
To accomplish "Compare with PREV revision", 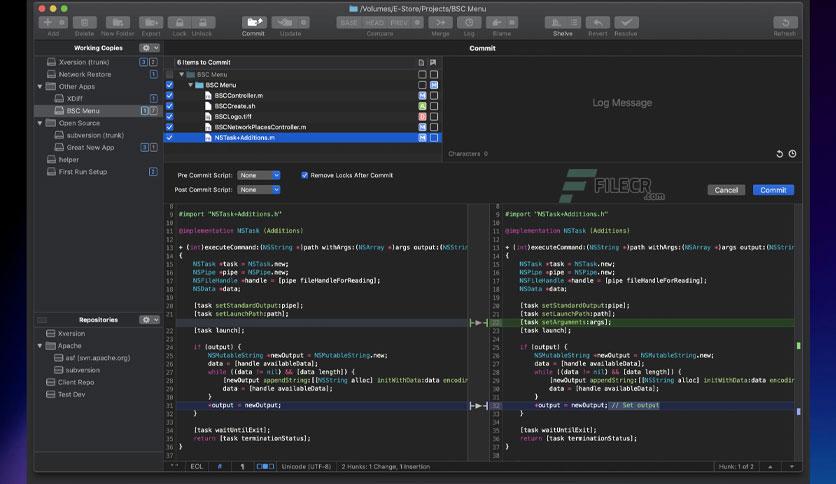I will 399,22.
